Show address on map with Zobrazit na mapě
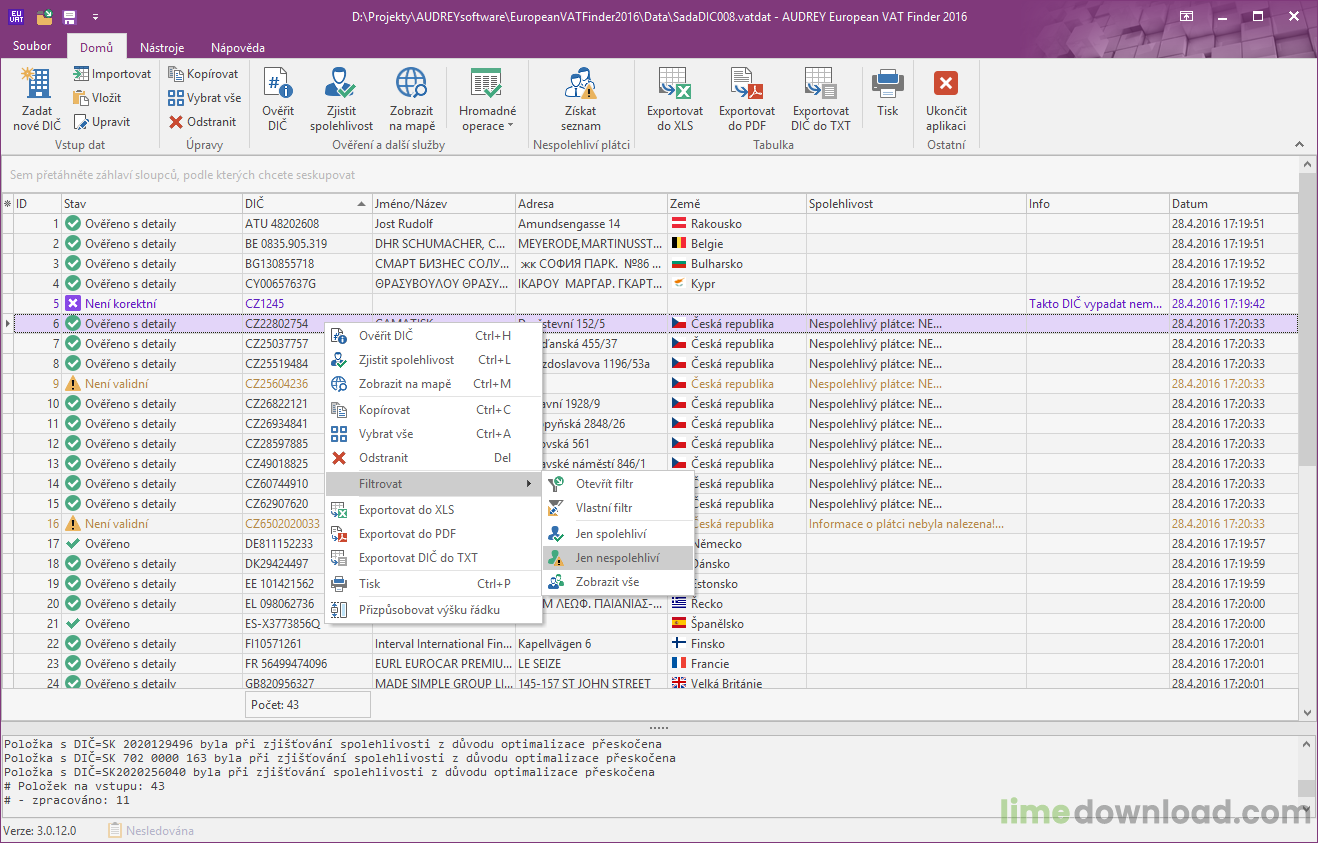 click(412, 97)
